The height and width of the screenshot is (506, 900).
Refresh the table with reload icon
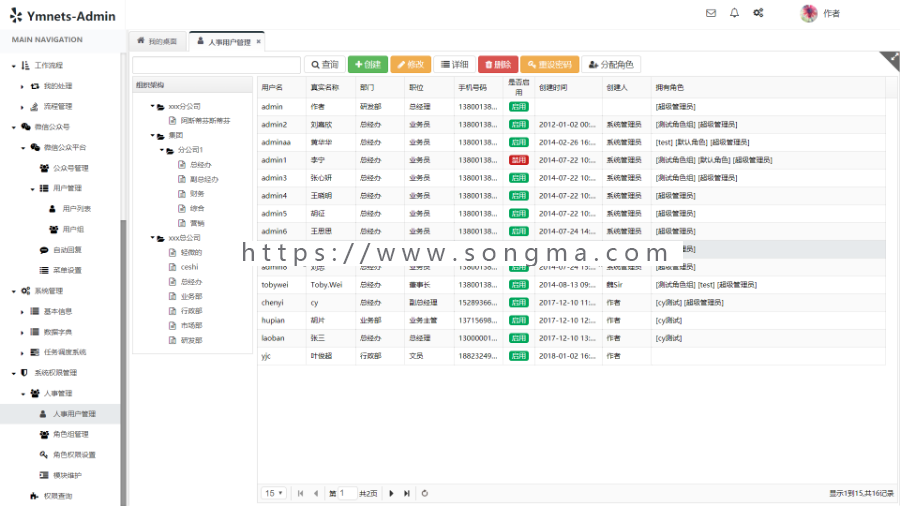point(425,493)
